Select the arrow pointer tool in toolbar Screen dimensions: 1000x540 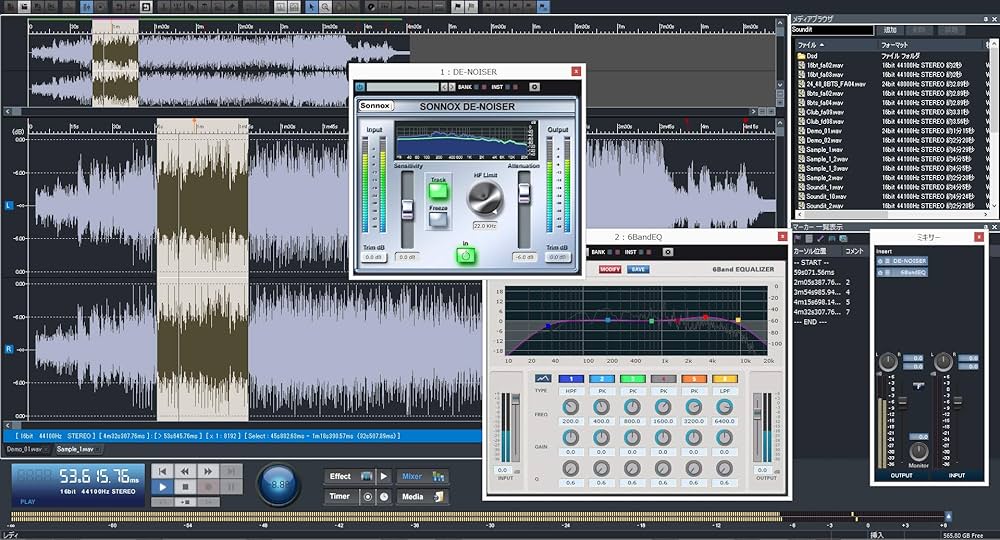click(311, 7)
